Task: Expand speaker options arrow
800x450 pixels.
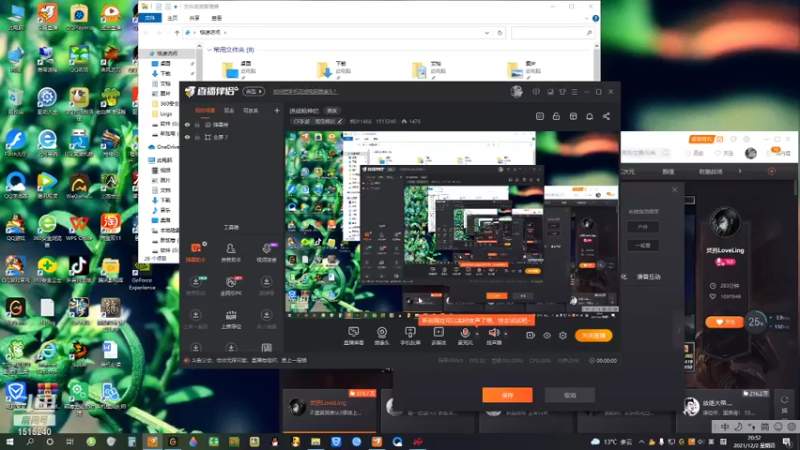Action: click(x=506, y=334)
